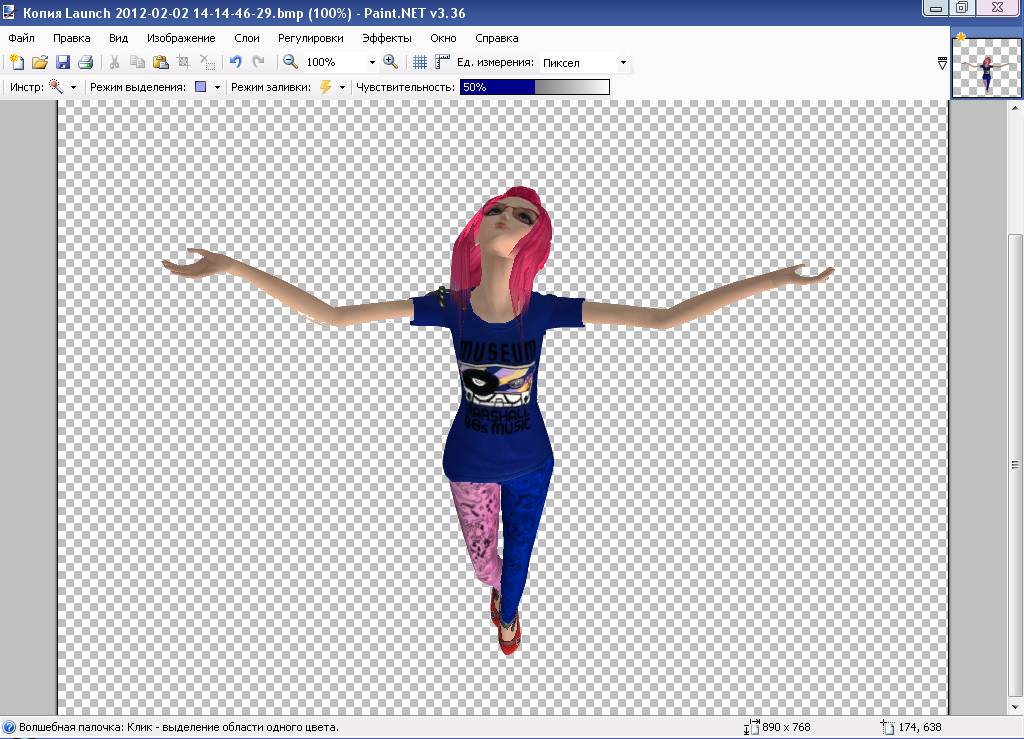
Task: Click the Copy icon
Action: click(x=137, y=62)
